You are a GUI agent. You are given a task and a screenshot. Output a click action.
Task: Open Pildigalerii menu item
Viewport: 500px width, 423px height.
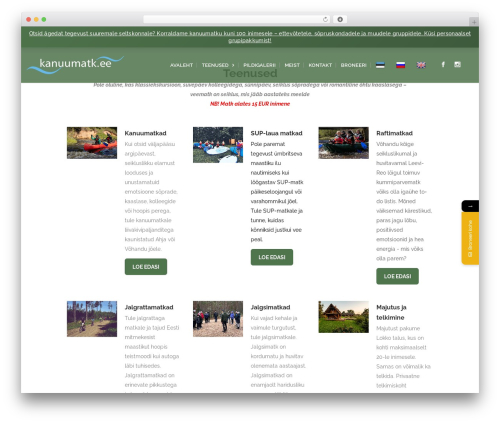[x=259, y=65]
